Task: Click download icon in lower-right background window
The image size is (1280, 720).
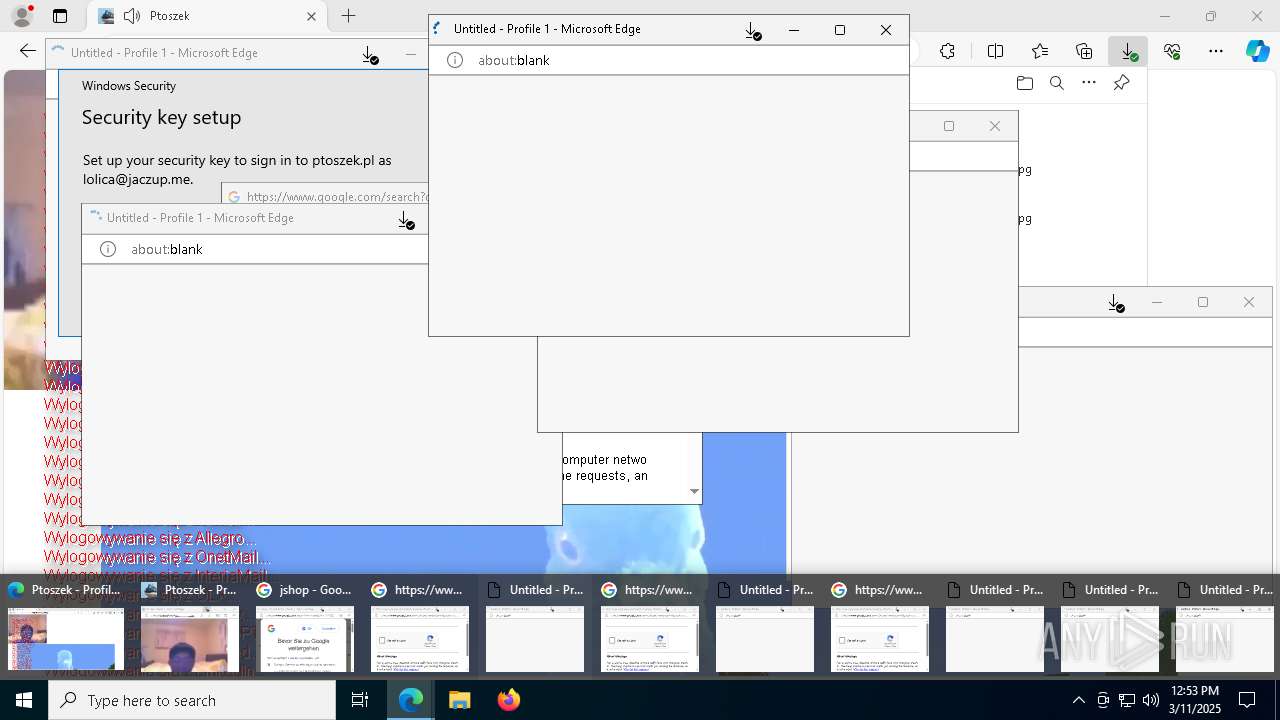Action: point(1116,303)
